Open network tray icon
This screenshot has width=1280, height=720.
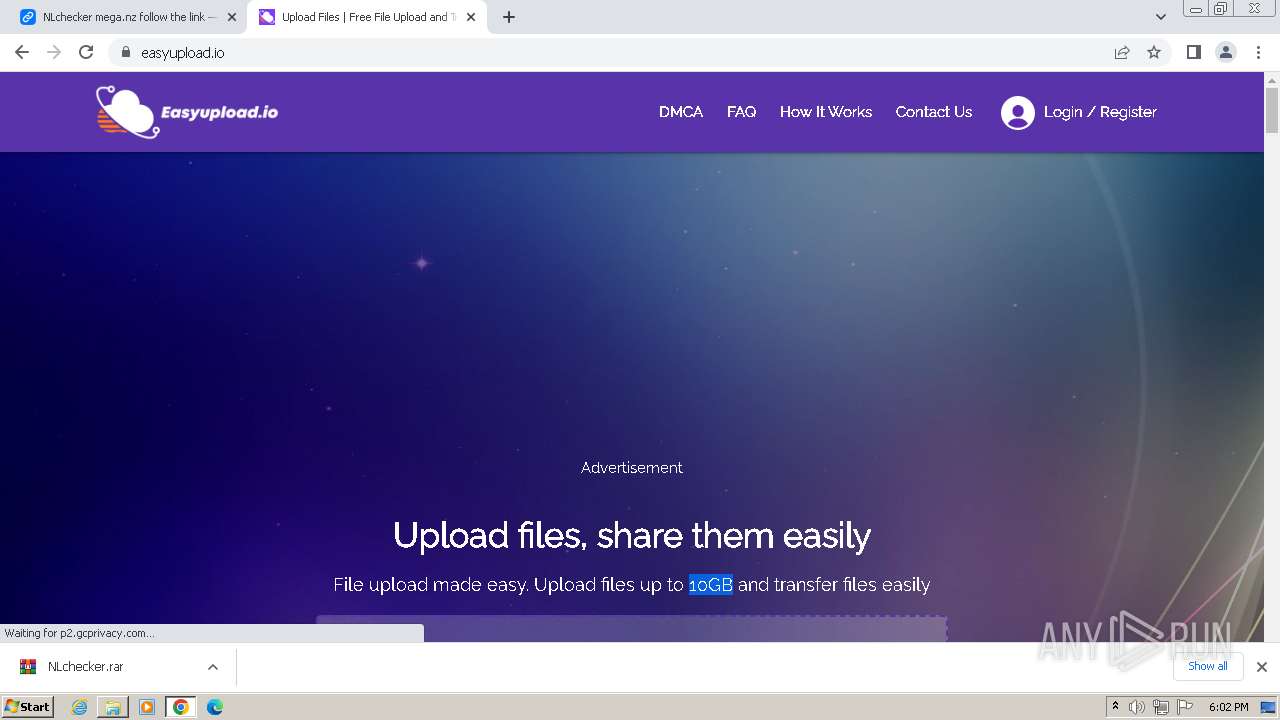point(1160,707)
